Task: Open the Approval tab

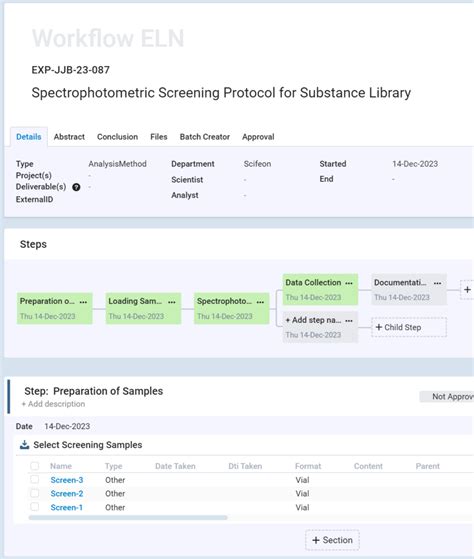Action: click(x=258, y=137)
